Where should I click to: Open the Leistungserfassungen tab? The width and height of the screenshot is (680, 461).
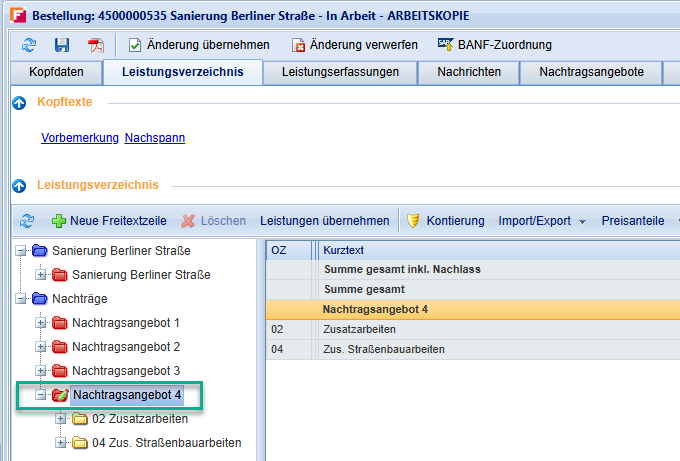pyautogui.click(x=340, y=72)
